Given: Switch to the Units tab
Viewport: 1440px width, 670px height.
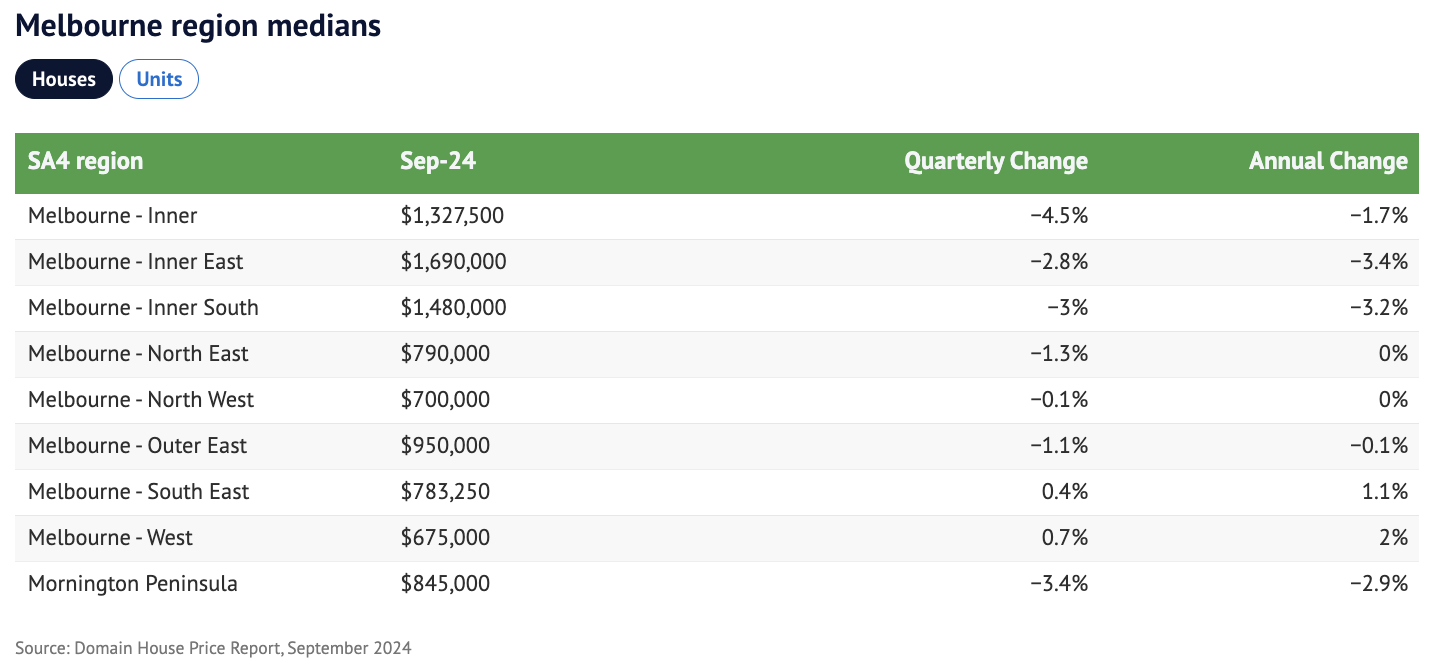Looking at the screenshot, I should click(159, 80).
